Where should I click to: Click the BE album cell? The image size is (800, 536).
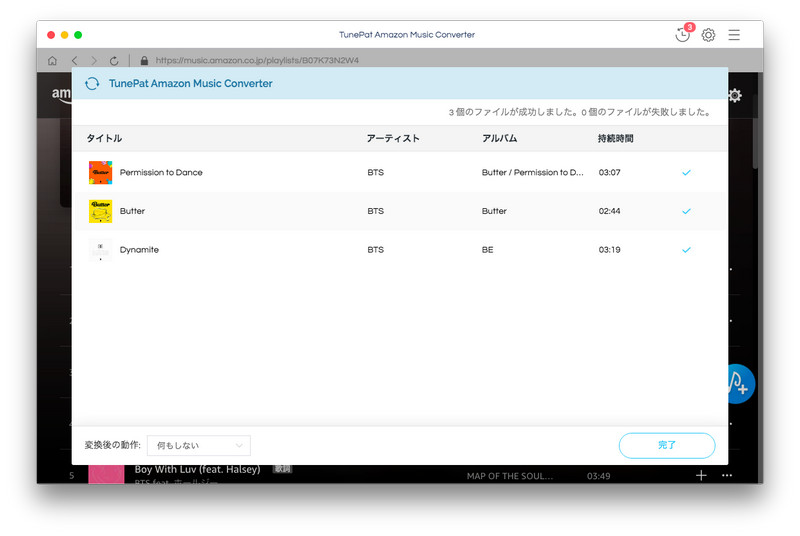pos(488,250)
